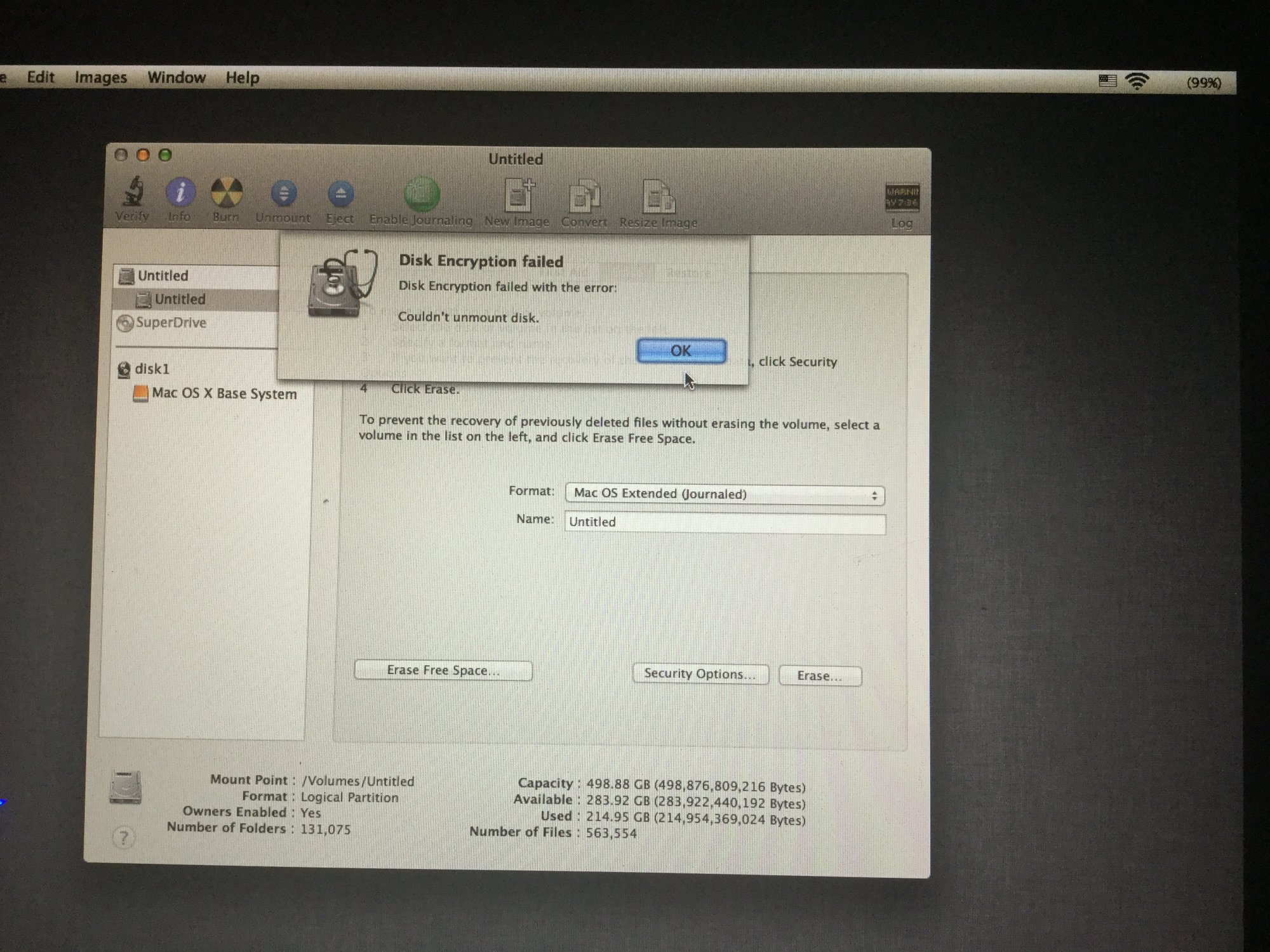Open the Log viewer icon
Image resolution: width=1270 pixels, height=952 pixels.
click(901, 198)
